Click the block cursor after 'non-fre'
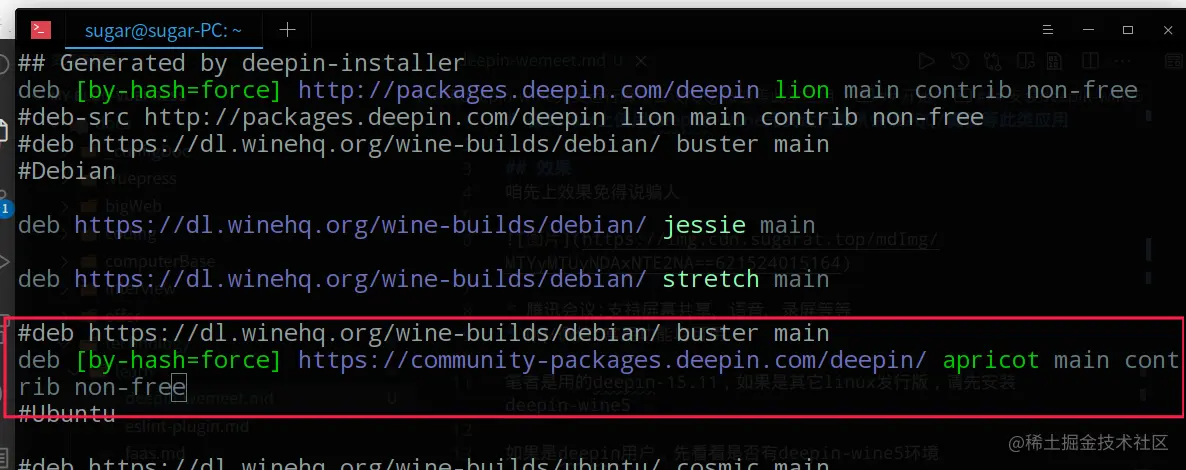Screen dimensions: 1186x470 [179, 388]
